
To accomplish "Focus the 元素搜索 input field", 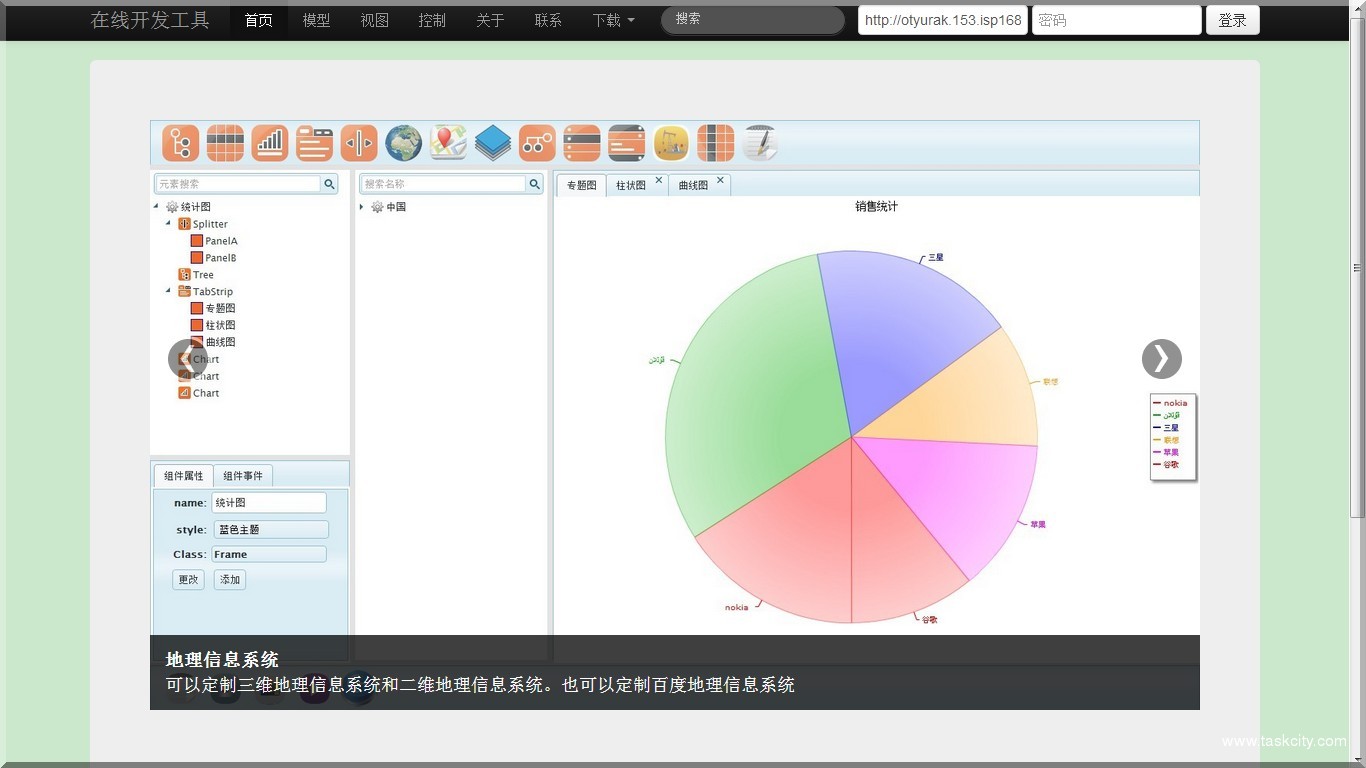I will click(238, 184).
